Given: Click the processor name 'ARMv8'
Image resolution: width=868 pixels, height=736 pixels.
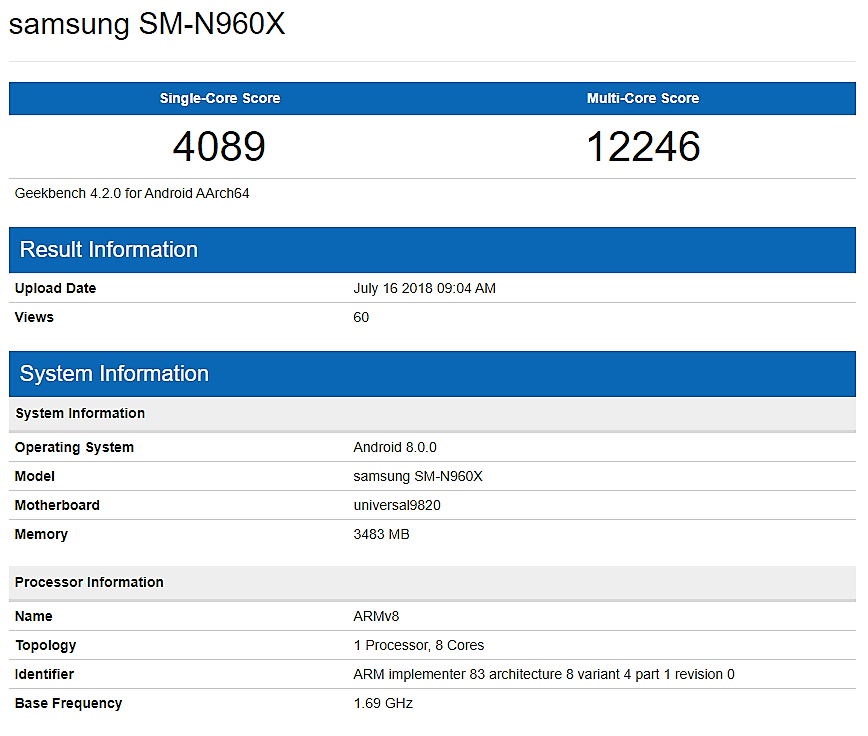Looking at the screenshot, I should click(x=376, y=616).
